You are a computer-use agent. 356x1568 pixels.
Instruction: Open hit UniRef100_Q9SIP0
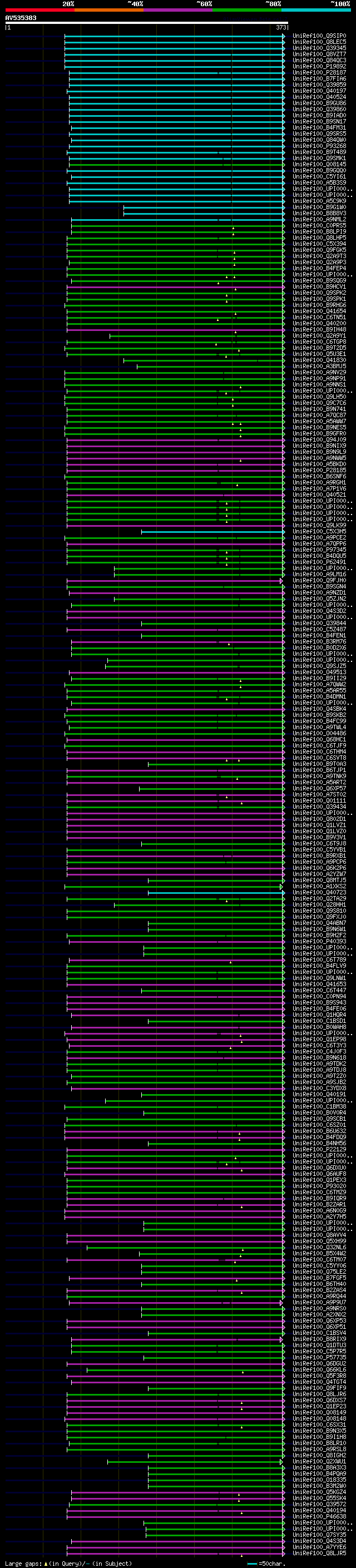(319, 36)
